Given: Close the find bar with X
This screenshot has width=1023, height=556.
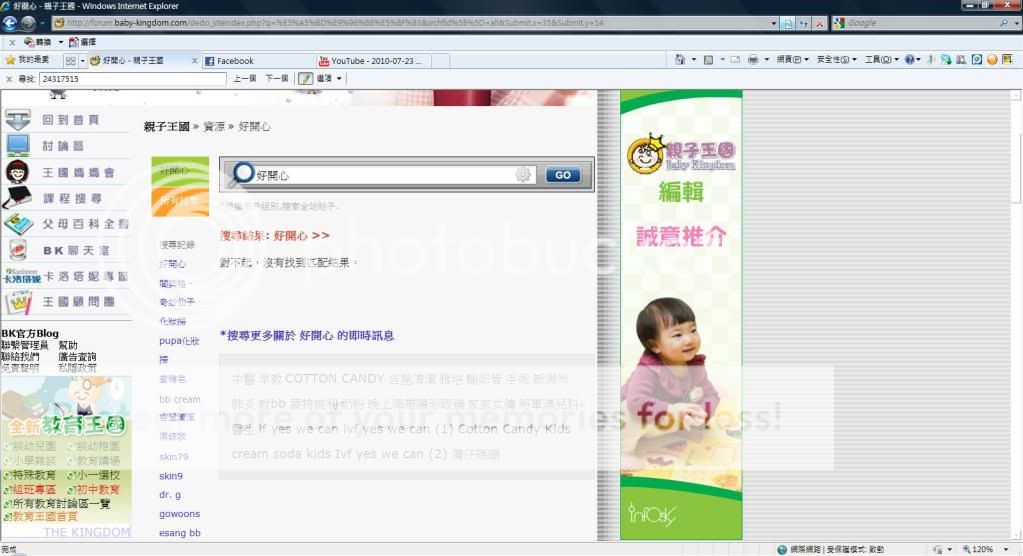Looking at the screenshot, I should (10, 78).
